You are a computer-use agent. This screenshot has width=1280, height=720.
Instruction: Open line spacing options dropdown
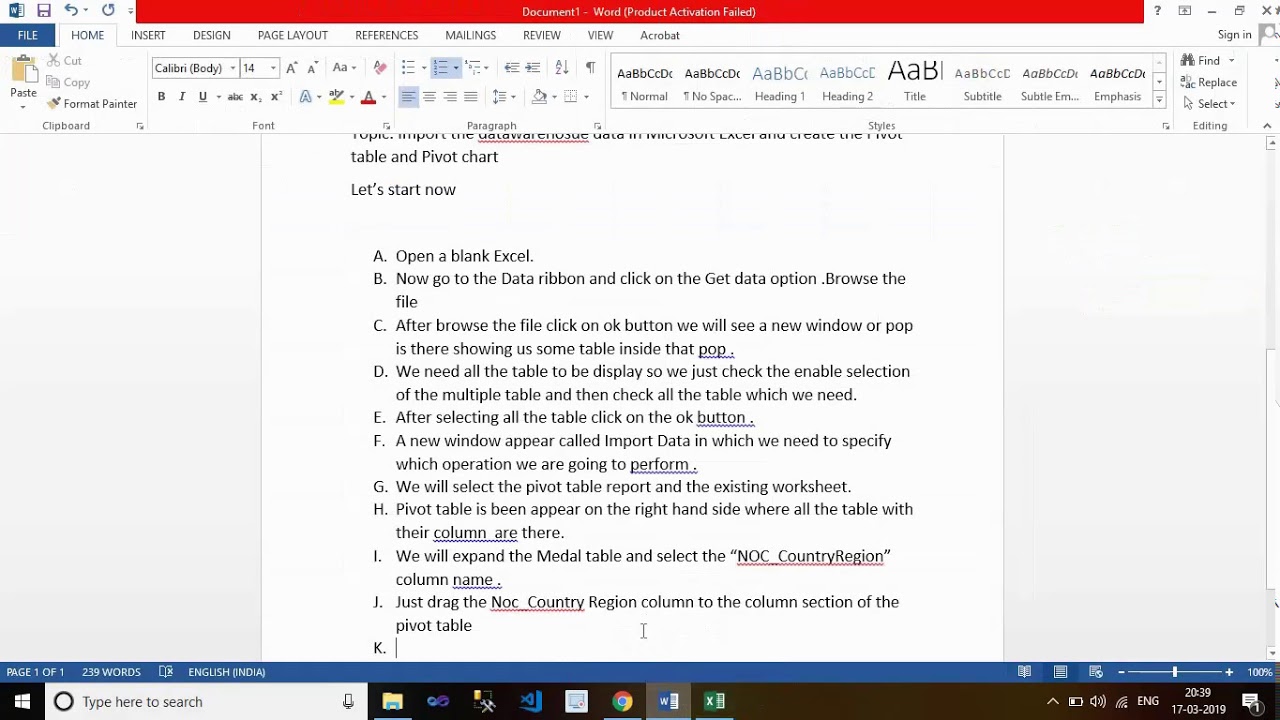pos(503,97)
